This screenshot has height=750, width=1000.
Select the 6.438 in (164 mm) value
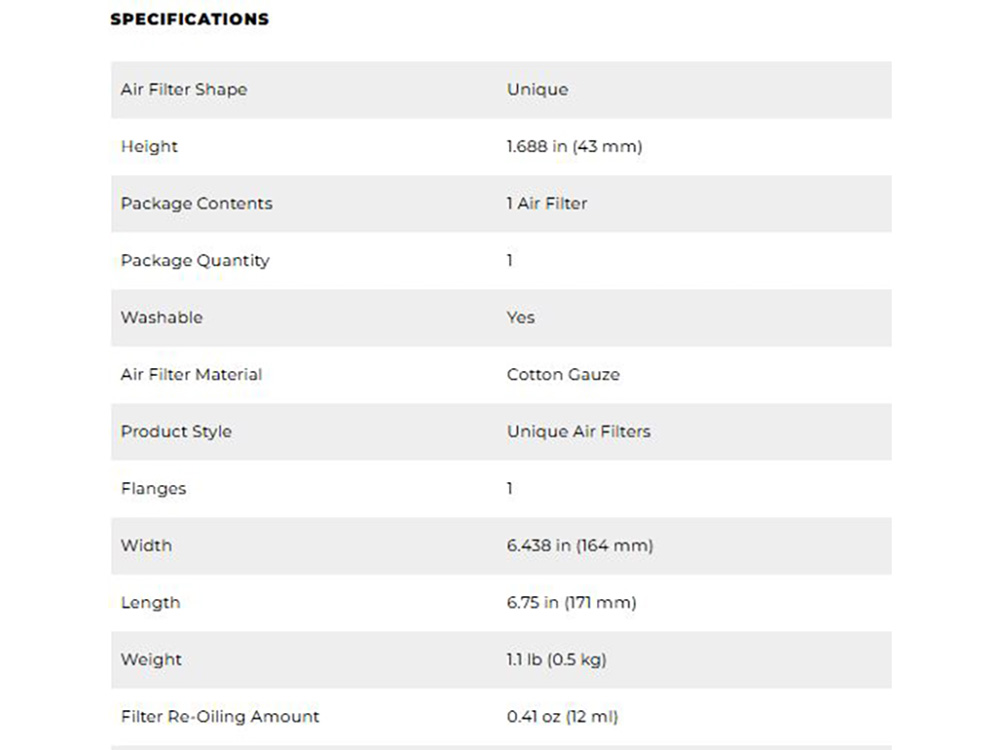pyautogui.click(x=580, y=545)
